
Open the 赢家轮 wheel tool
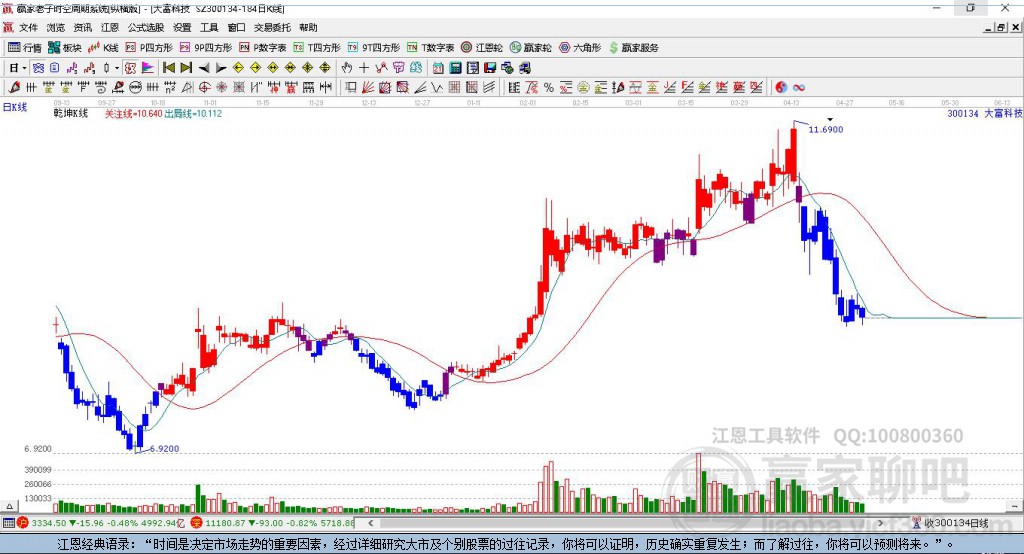pyautogui.click(x=531, y=48)
